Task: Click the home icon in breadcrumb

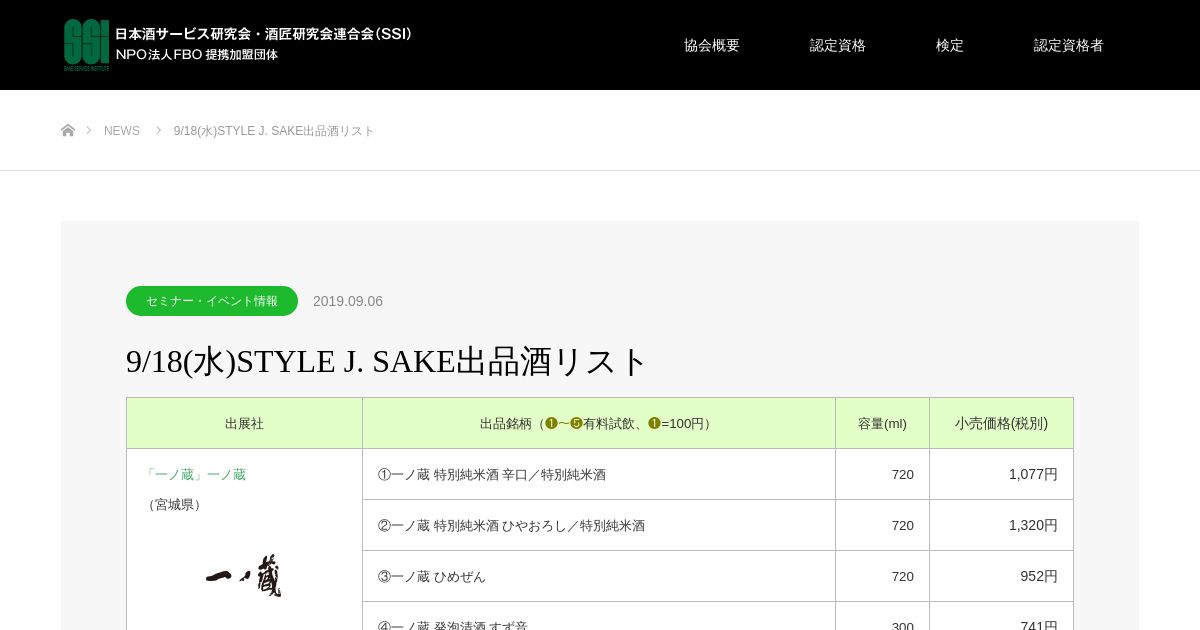Action: coord(68,131)
